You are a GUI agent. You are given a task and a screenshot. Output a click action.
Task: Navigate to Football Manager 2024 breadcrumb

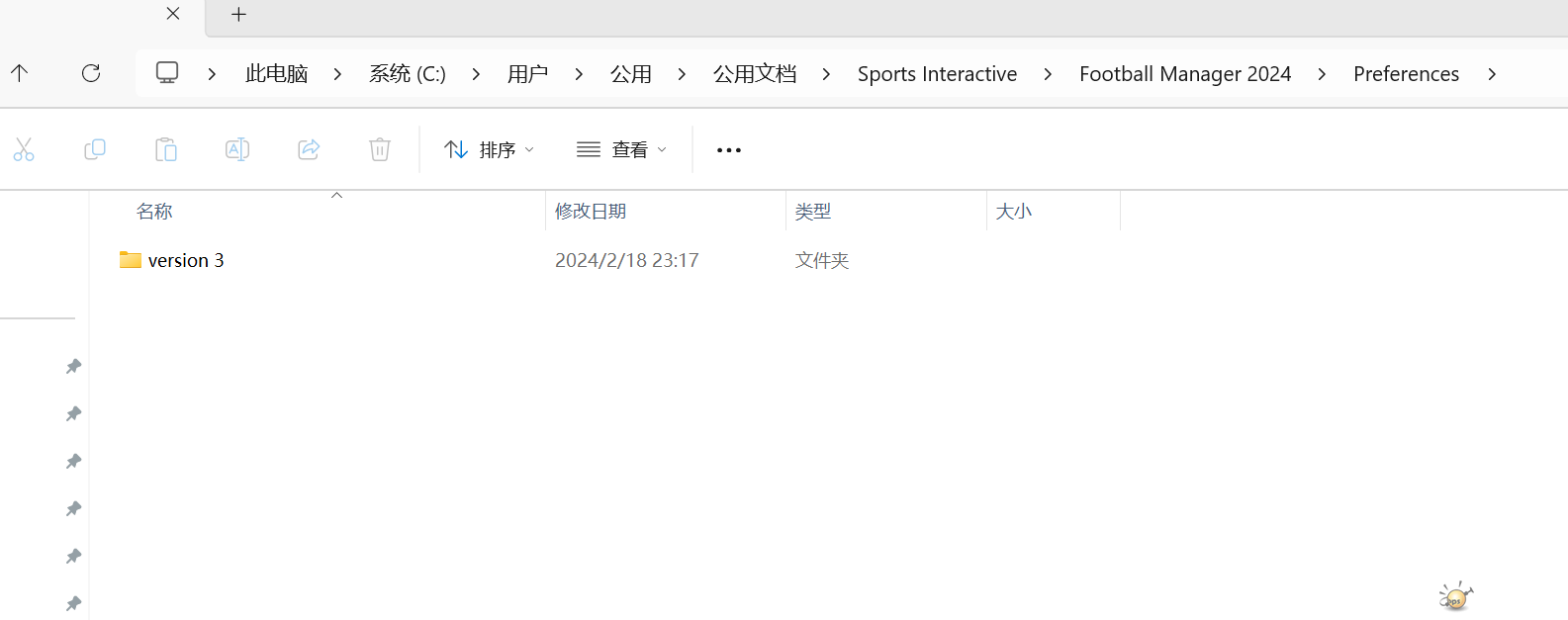pyautogui.click(x=1184, y=74)
